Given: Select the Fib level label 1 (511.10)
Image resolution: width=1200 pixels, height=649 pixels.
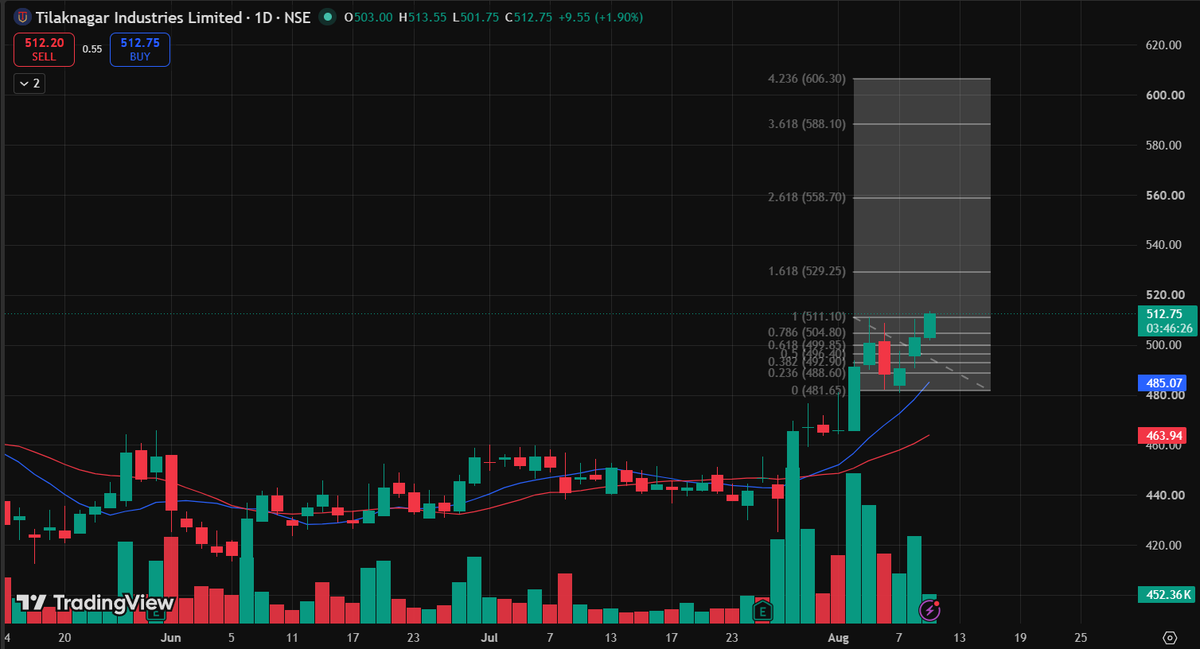Looking at the screenshot, I should point(818,317).
